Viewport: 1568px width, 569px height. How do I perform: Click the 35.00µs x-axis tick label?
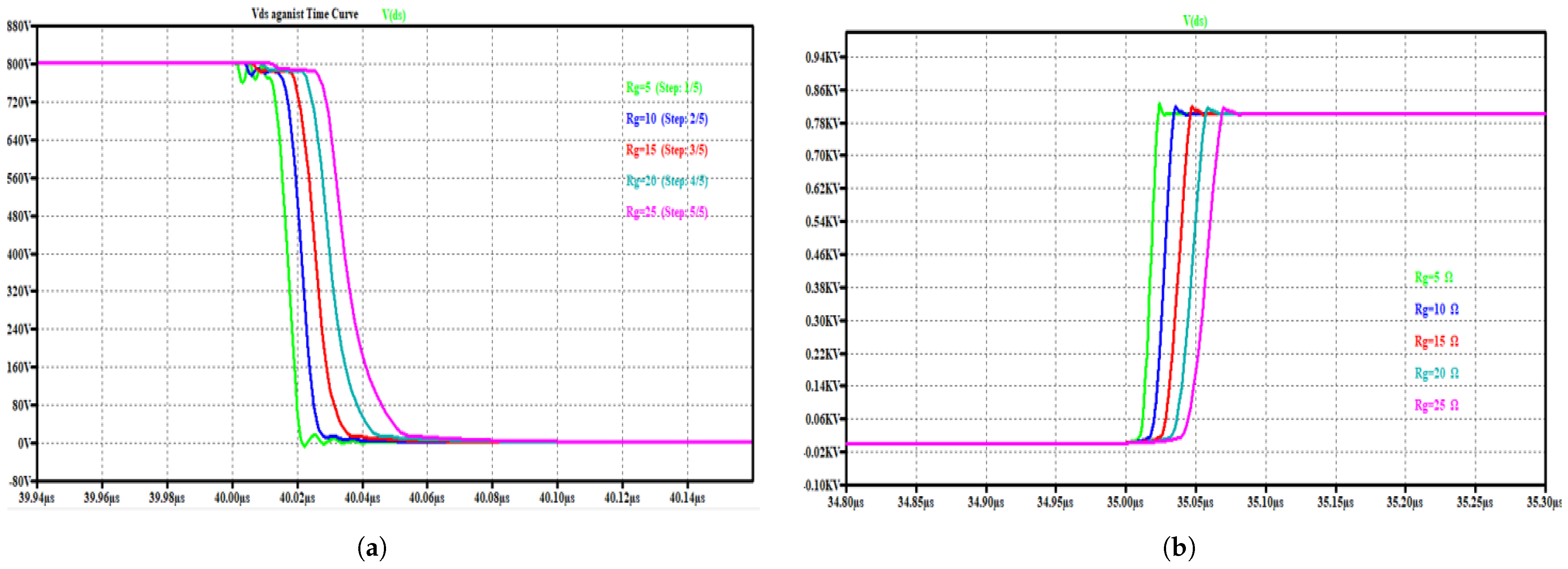1125,503
